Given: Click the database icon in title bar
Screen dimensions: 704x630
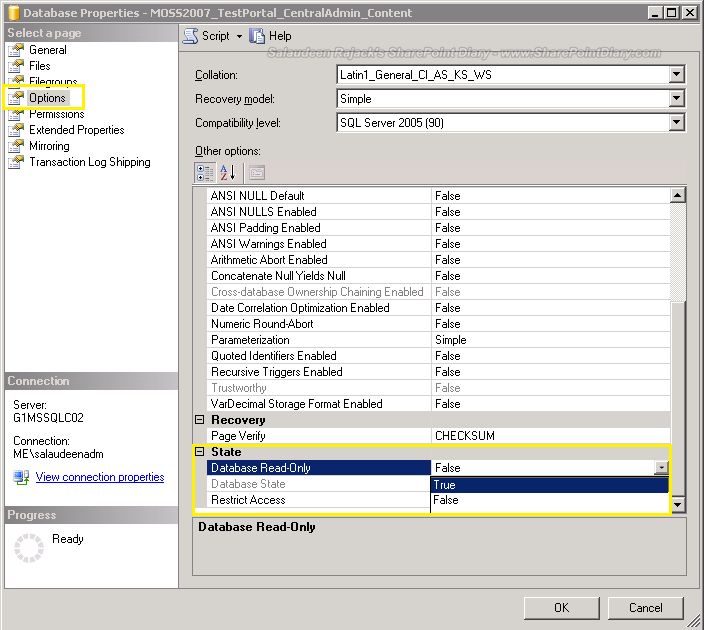Looking at the screenshot, I should coord(14,13).
